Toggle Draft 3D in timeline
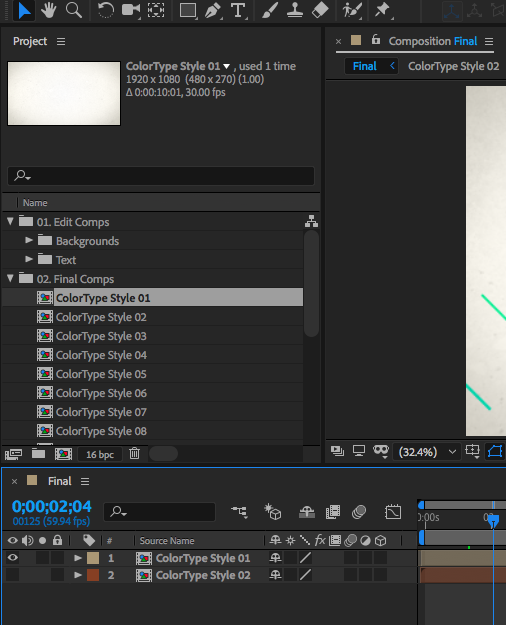This screenshot has width=506, height=625. (273, 512)
